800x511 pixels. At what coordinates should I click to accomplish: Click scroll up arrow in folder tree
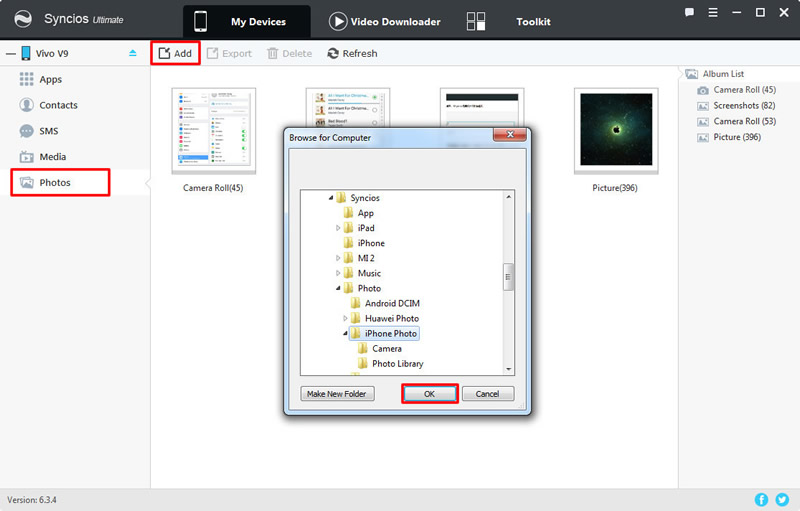click(x=508, y=197)
